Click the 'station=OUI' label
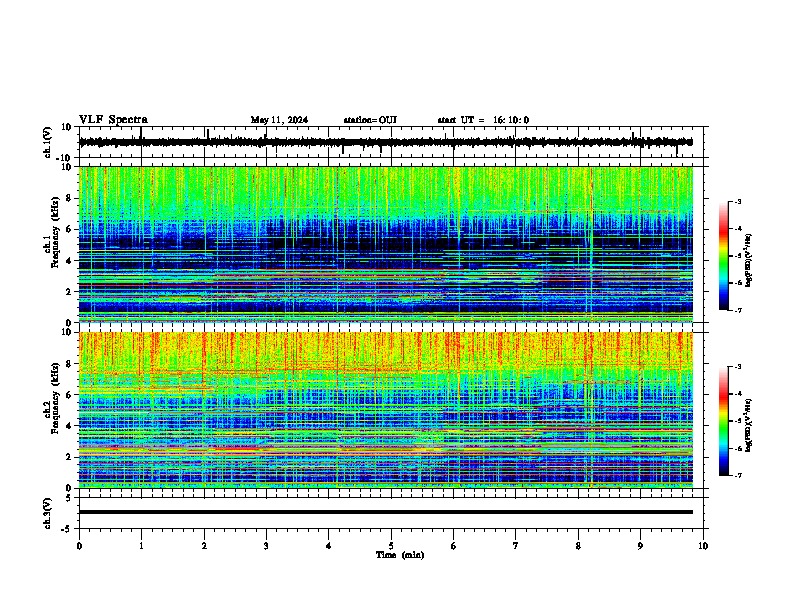This screenshot has height=612, width=792. 370,120
